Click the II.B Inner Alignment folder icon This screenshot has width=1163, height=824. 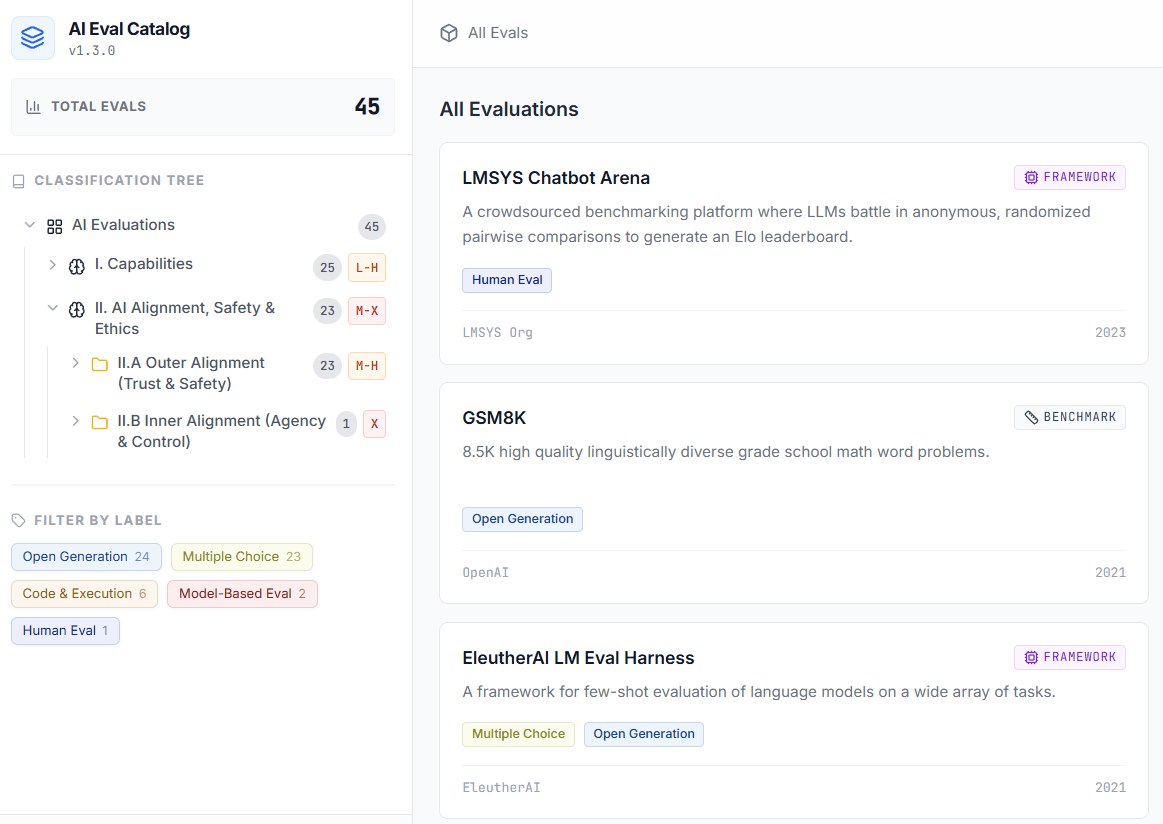coord(99,422)
